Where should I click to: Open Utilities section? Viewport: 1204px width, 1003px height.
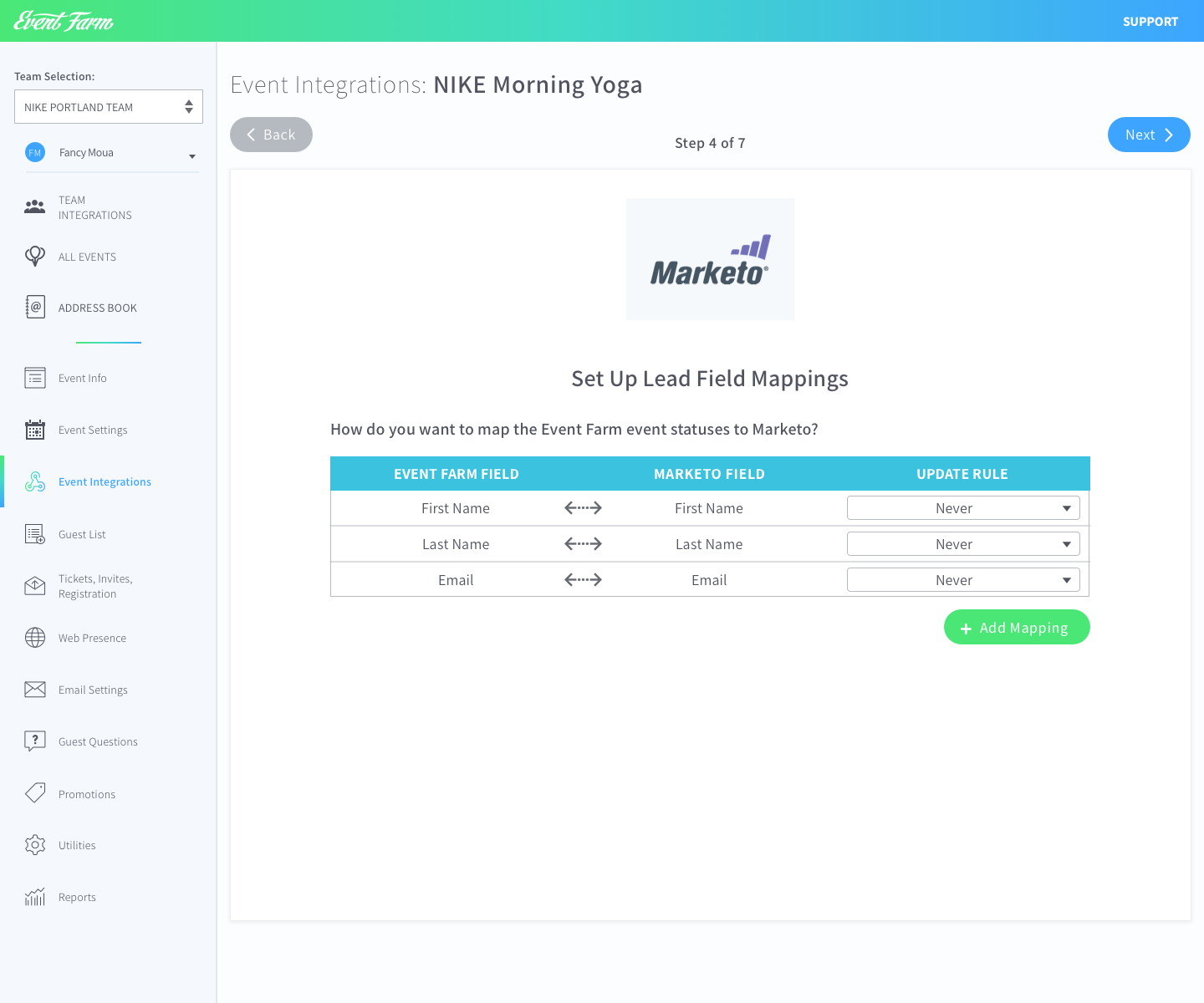77,845
